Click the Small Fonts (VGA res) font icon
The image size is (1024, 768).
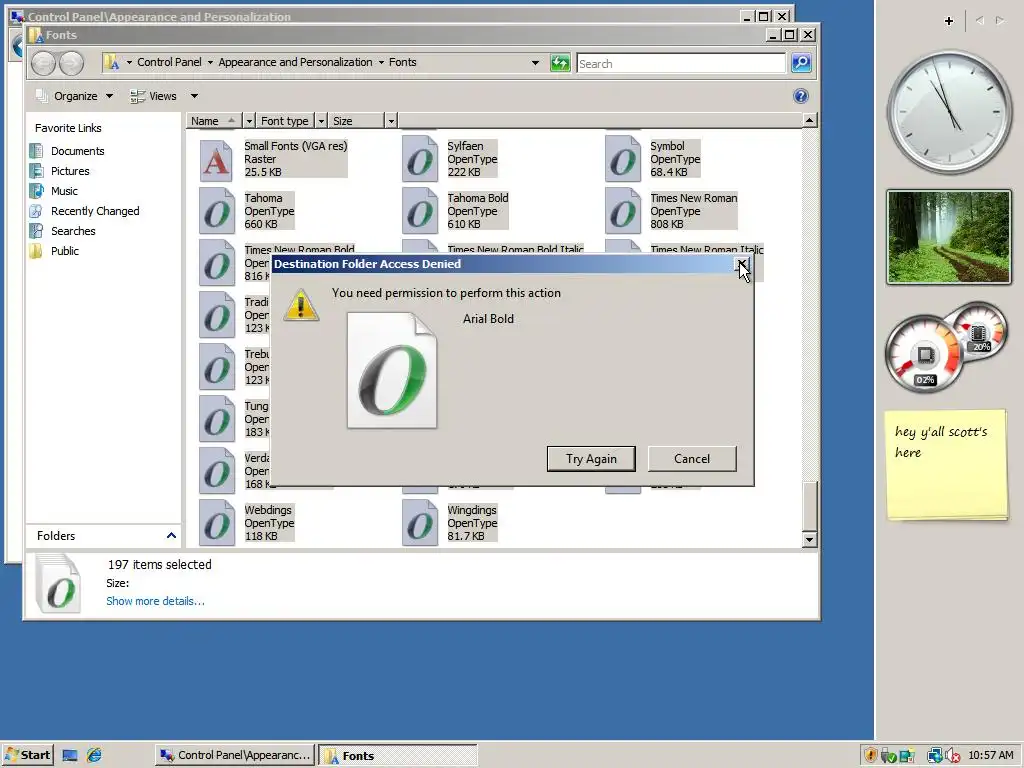pos(216,159)
